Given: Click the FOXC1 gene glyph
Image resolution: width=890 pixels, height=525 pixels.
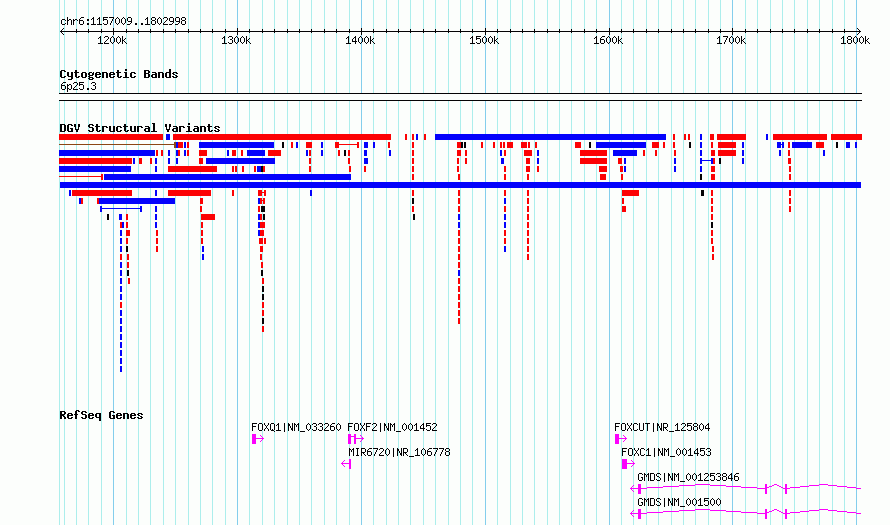Looking at the screenshot, I should click(628, 464).
